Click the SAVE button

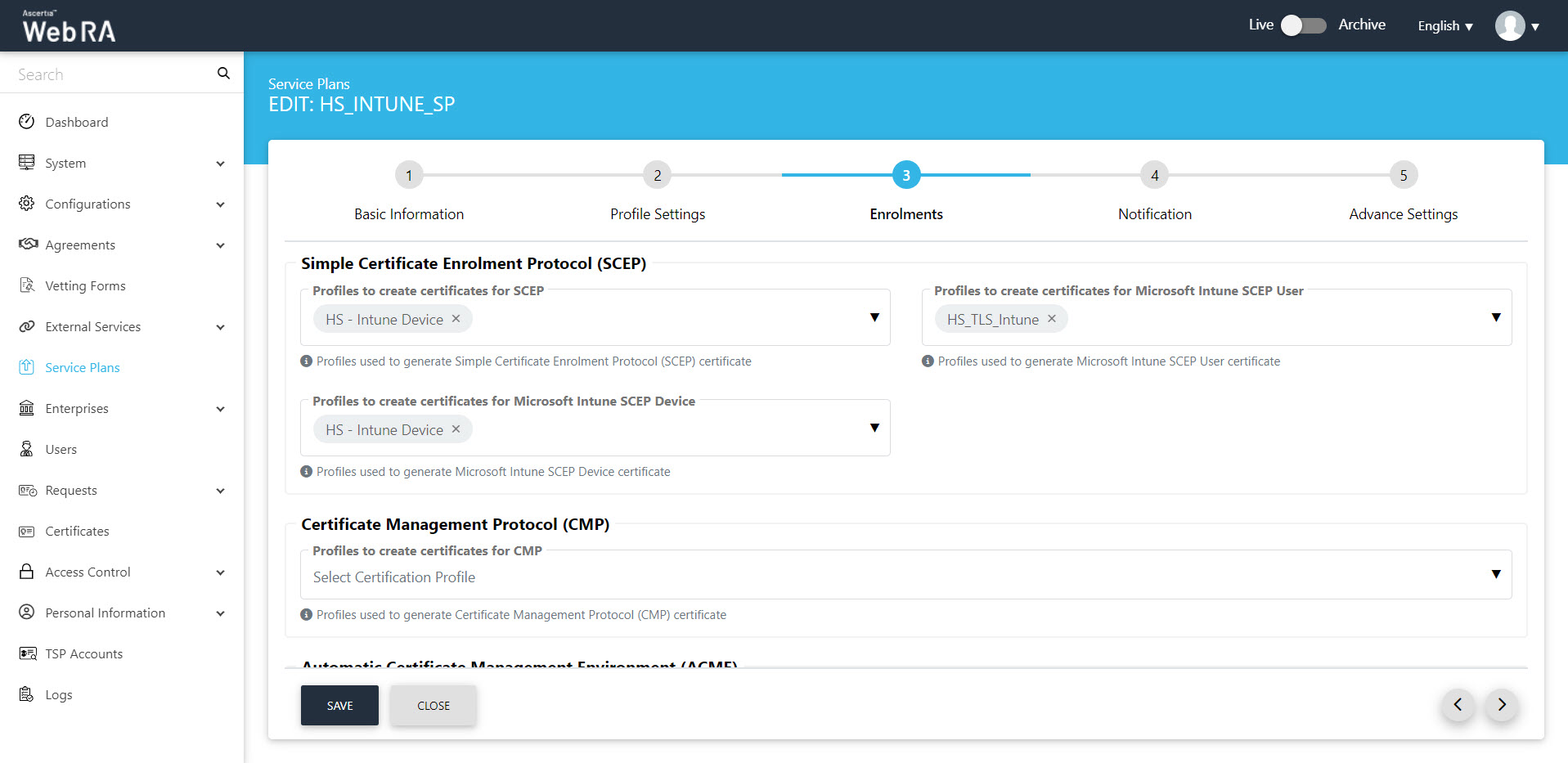(339, 705)
